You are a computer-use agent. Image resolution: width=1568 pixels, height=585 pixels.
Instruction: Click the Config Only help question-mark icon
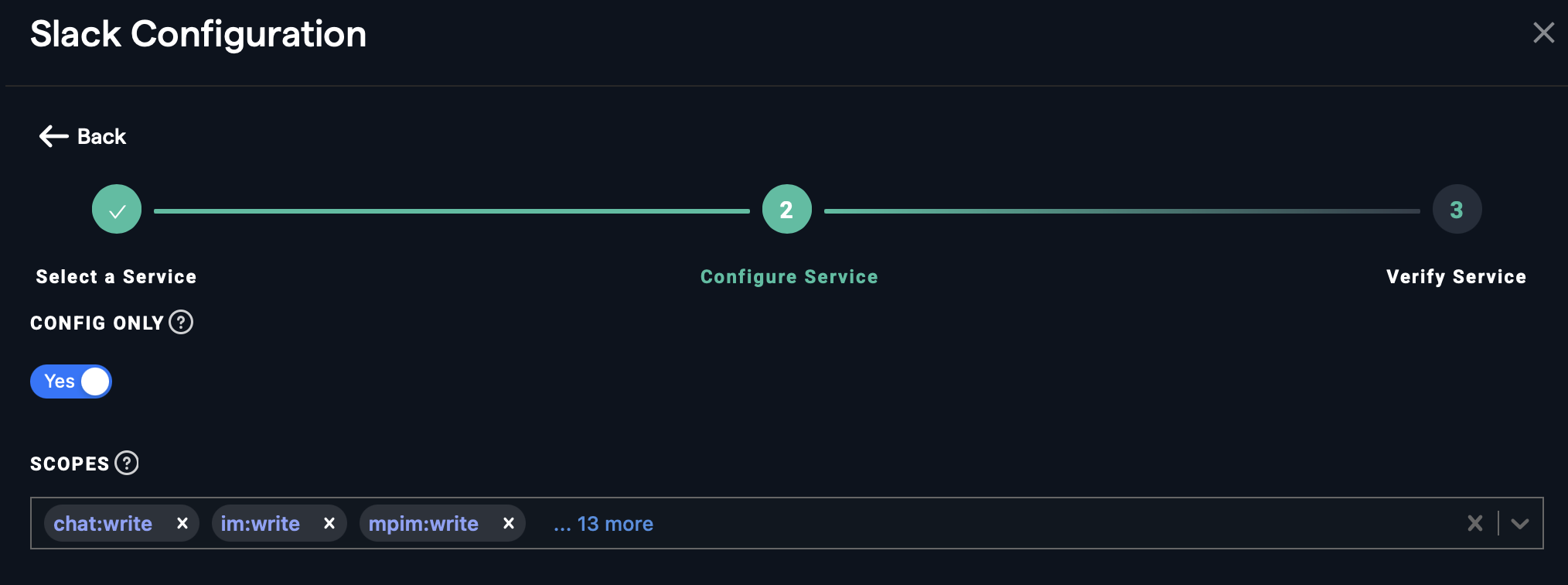(x=181, y=322)
